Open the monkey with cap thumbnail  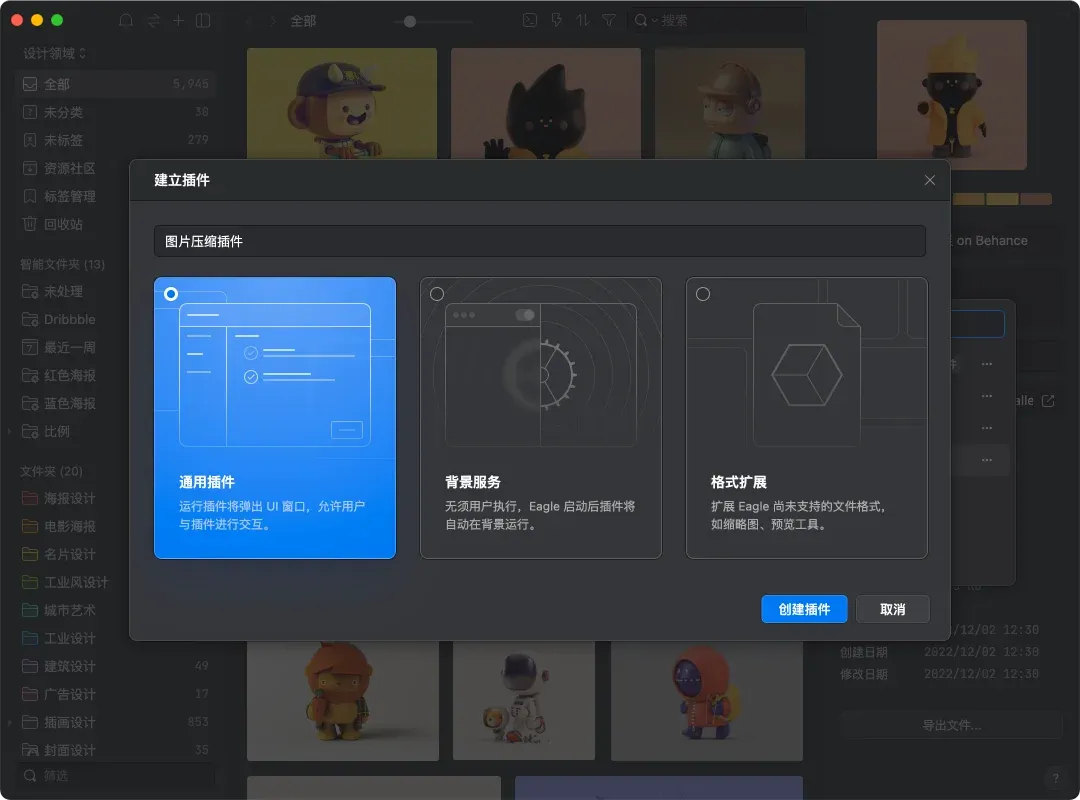coord(342,103)
